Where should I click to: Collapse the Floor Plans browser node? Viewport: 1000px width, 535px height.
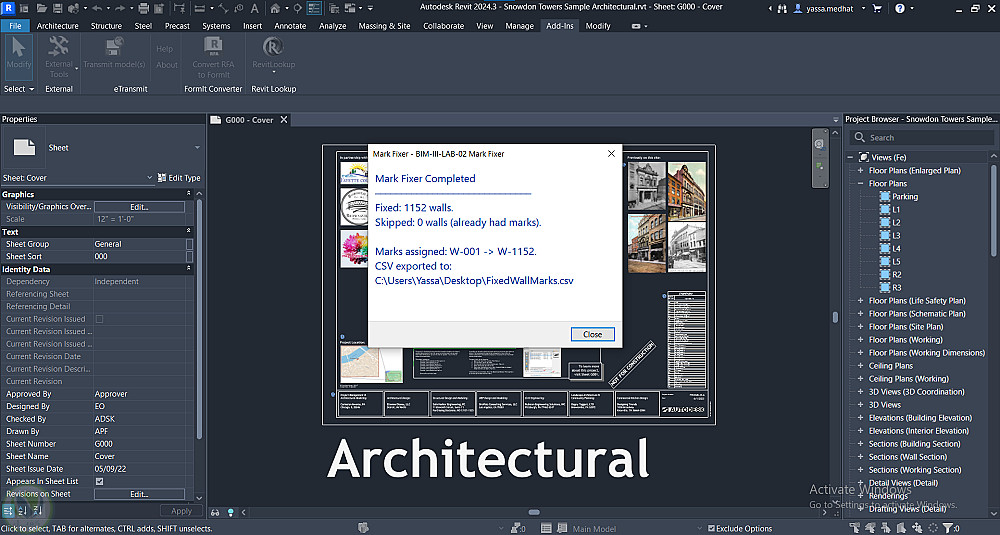[x=860, y=183]
